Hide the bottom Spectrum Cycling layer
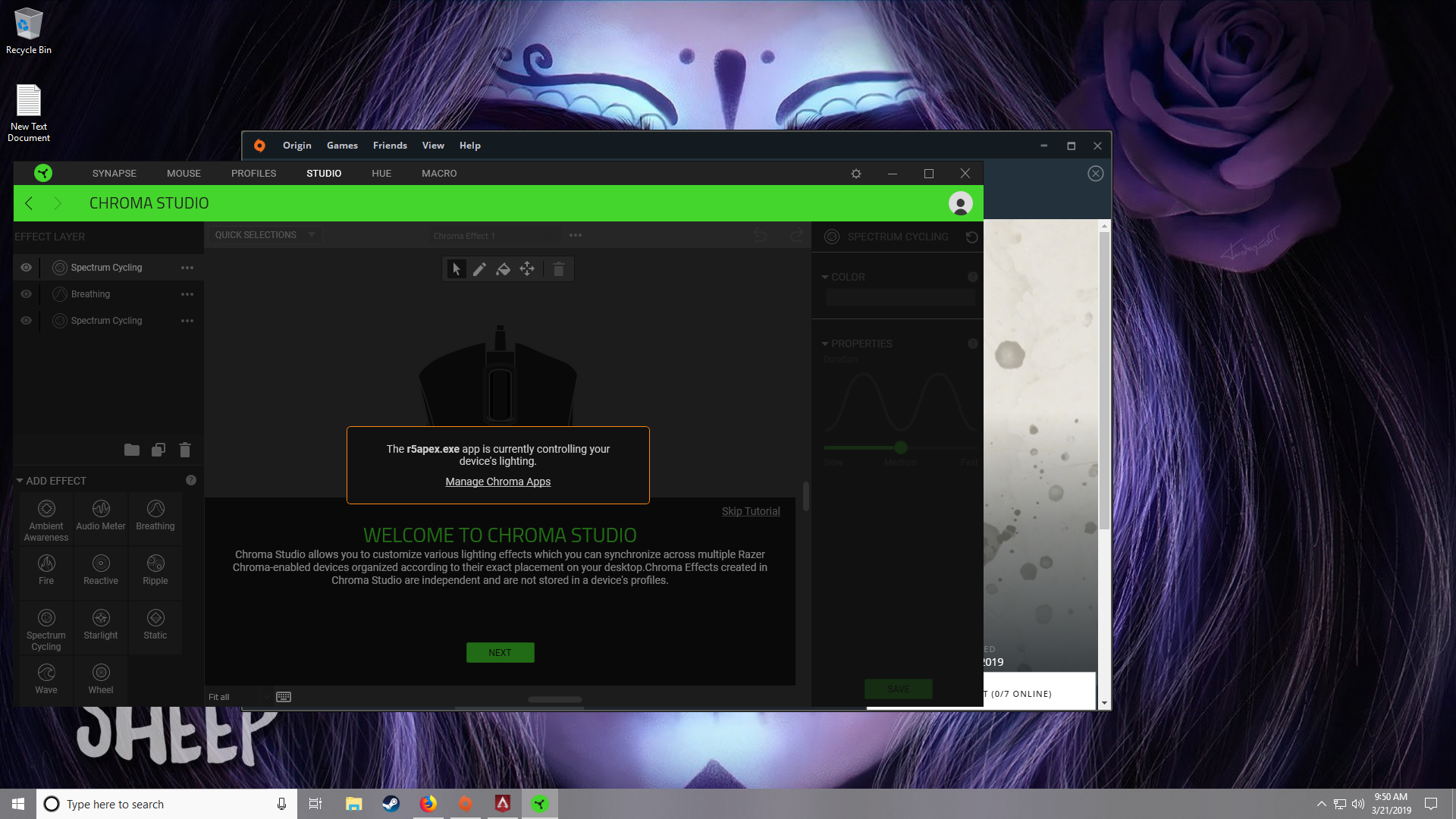 (26, 321)
